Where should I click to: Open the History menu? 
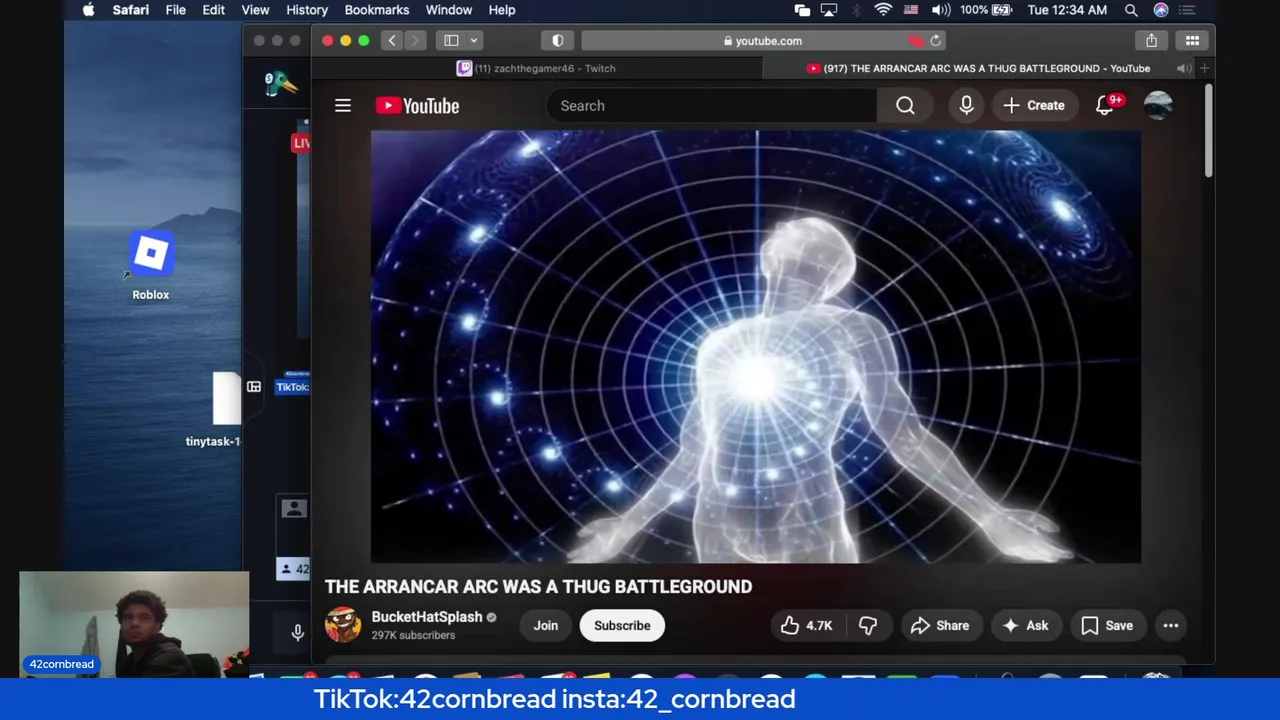pos(307,10)
